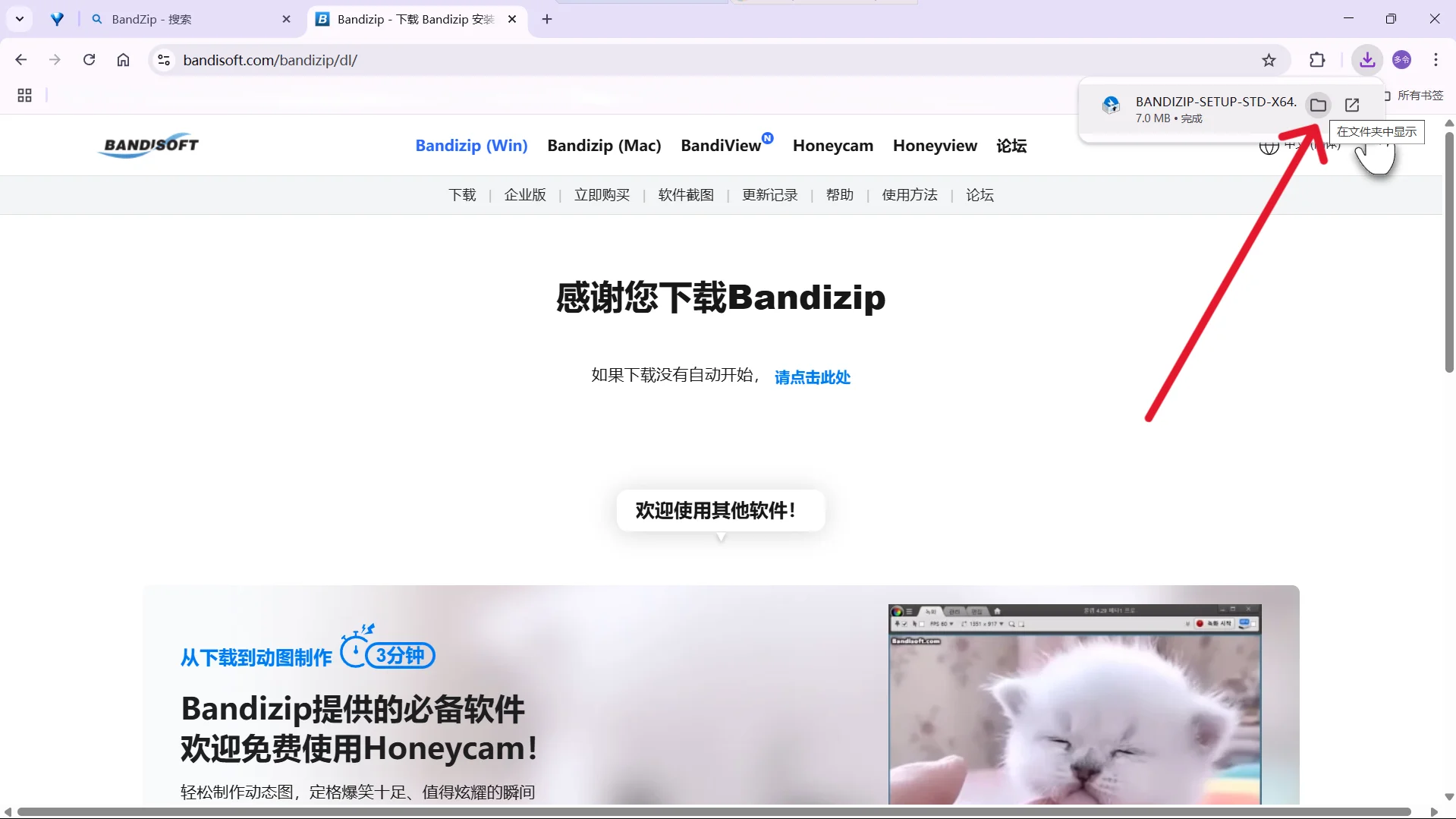The width and height of the screenshot is (1456, 819).
Task: Expand the browser tab search chevron
Action: point(20,19)
